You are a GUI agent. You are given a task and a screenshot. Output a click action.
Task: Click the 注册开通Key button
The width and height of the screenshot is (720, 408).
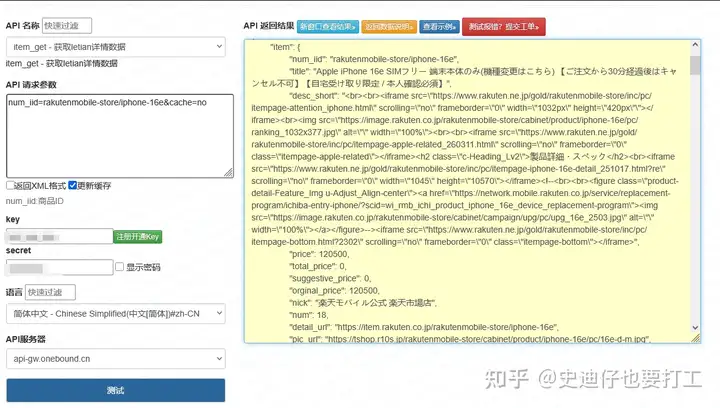138,237
